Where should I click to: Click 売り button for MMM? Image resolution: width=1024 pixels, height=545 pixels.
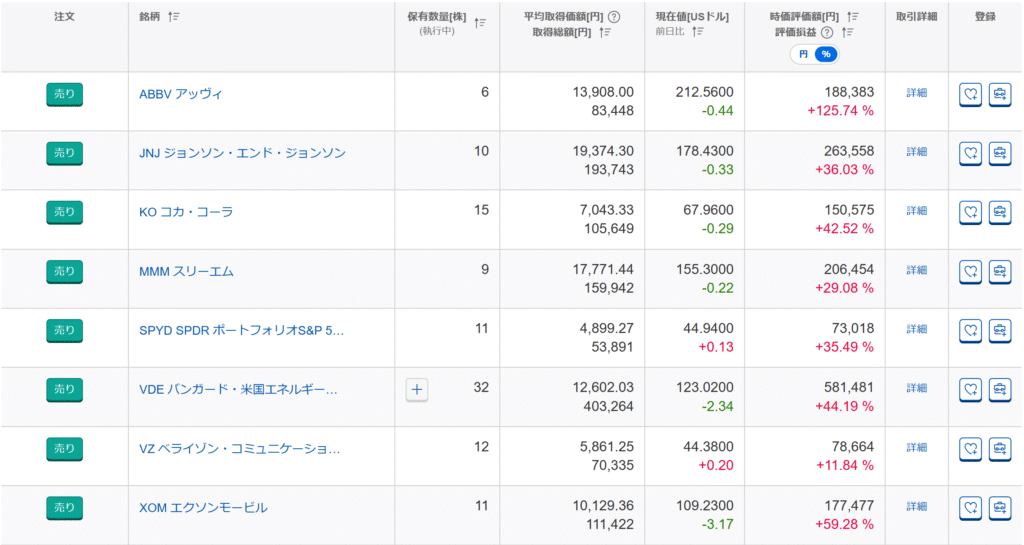[64, 272]
